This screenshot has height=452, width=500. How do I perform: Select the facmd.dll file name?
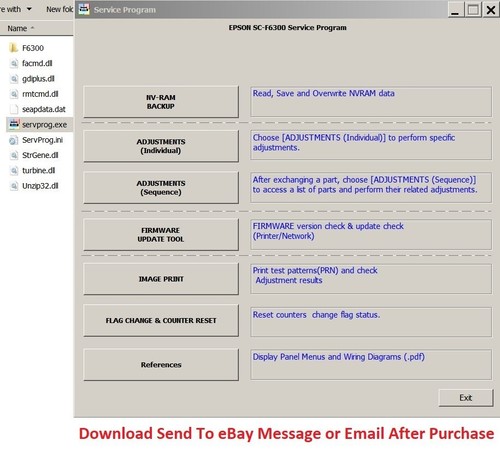(37, 63)
